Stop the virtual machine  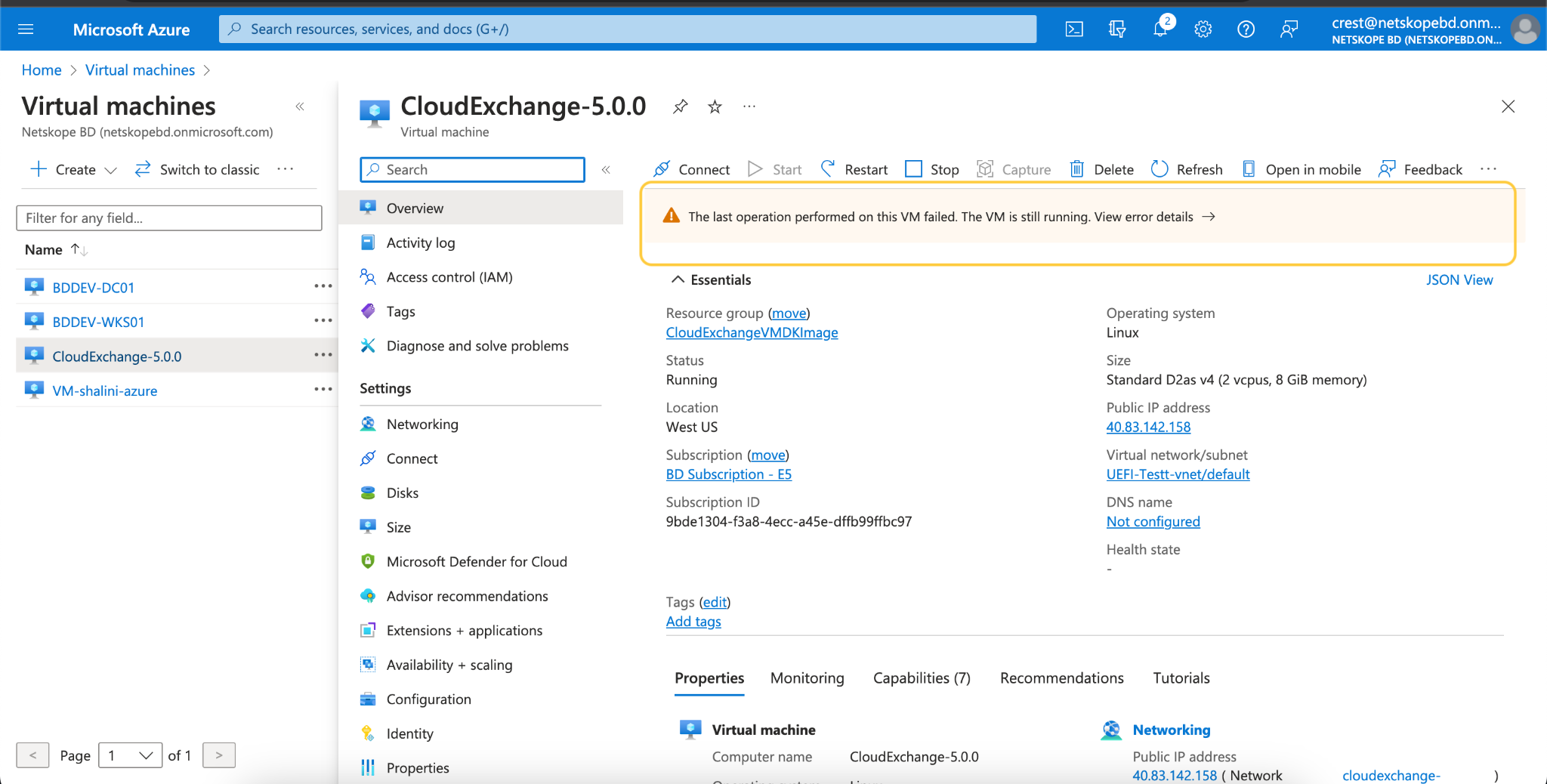(932, 169)
